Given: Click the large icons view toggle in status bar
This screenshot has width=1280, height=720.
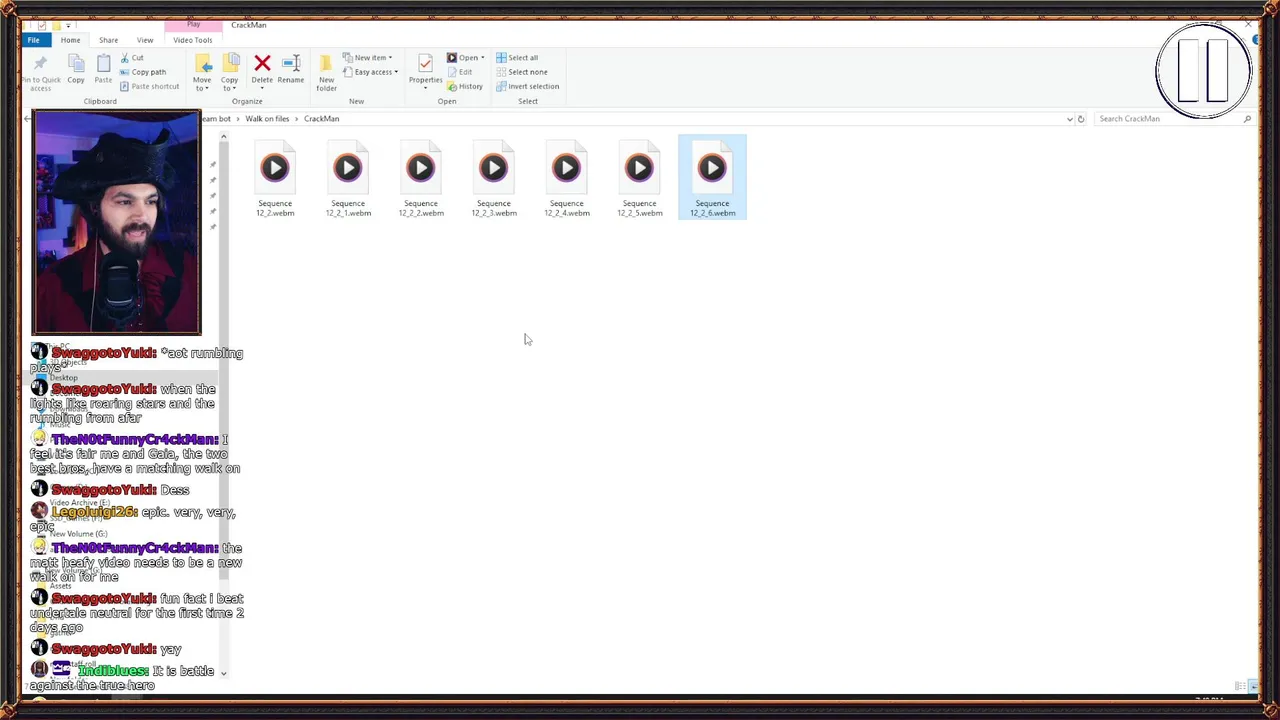Looking at the screenshot, I should click(1252, 686).
